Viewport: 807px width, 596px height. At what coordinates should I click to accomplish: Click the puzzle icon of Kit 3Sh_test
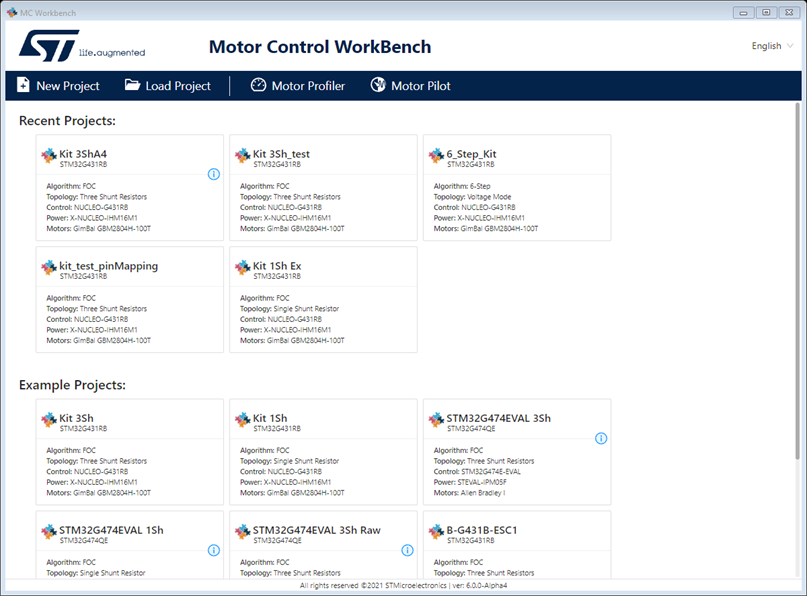tap(243, 155)
